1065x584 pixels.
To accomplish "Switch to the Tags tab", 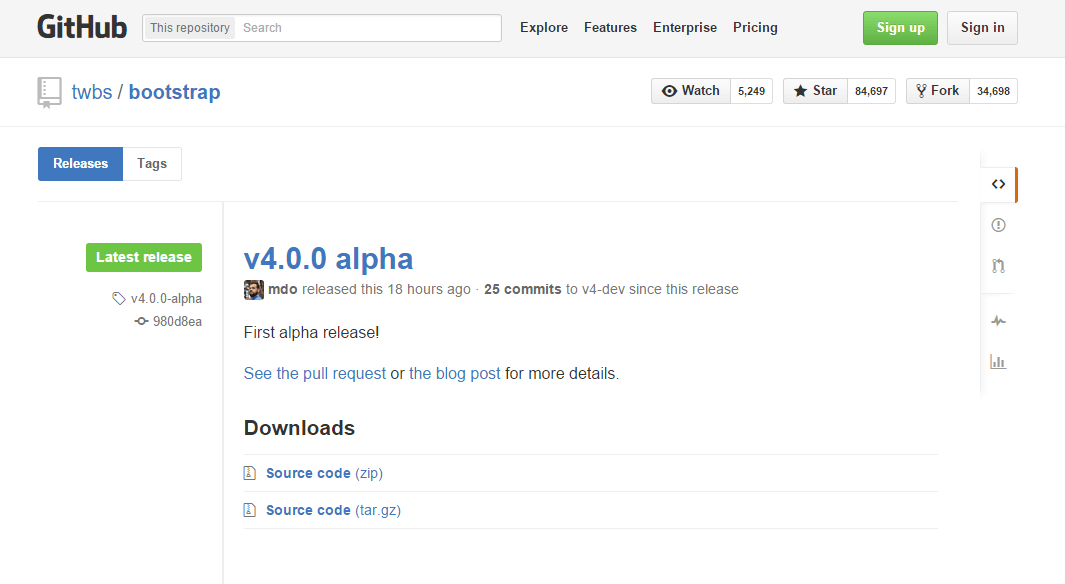I will click(x=151, y=163).
